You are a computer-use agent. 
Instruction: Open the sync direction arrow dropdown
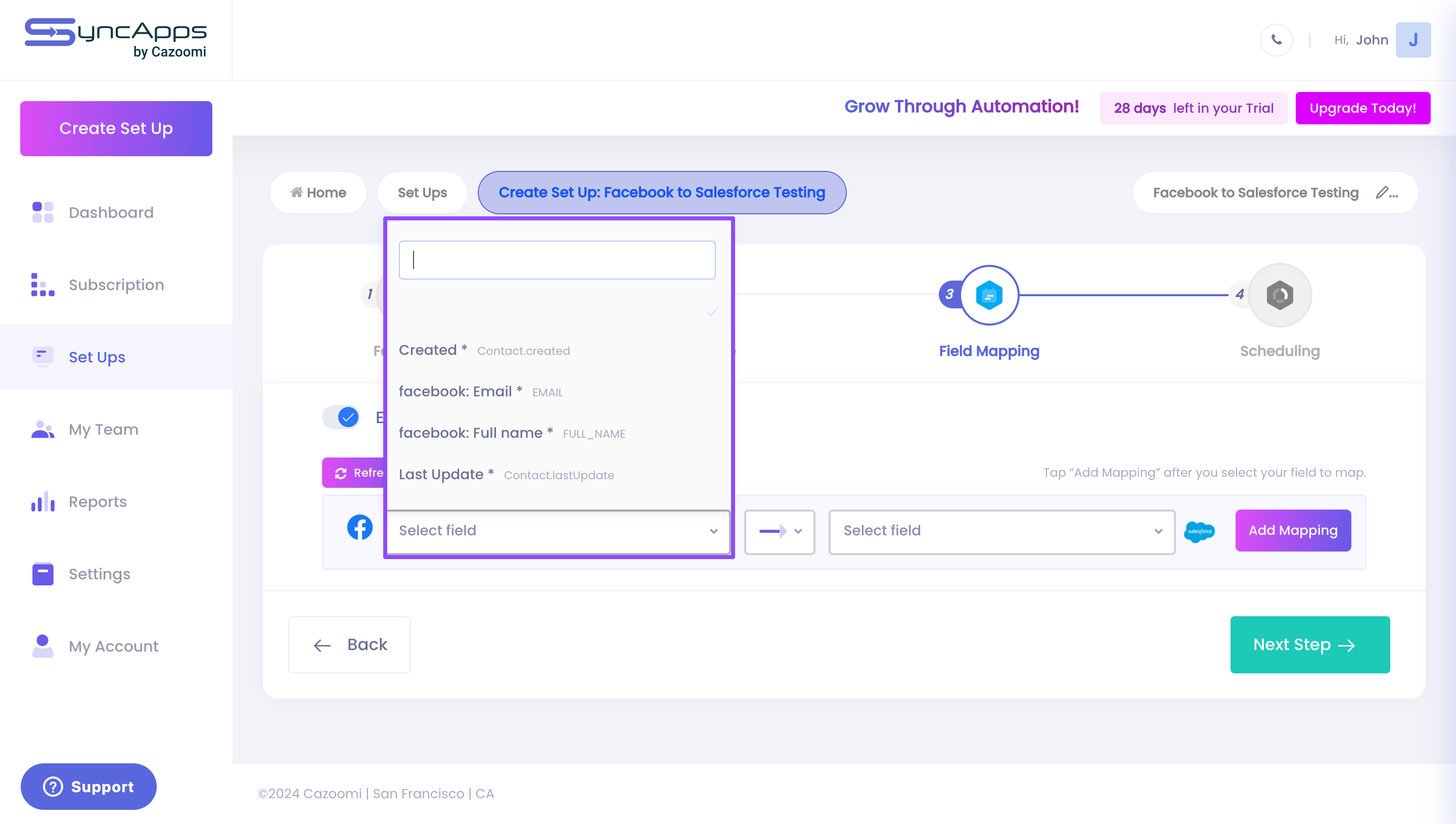coord(779,531)
